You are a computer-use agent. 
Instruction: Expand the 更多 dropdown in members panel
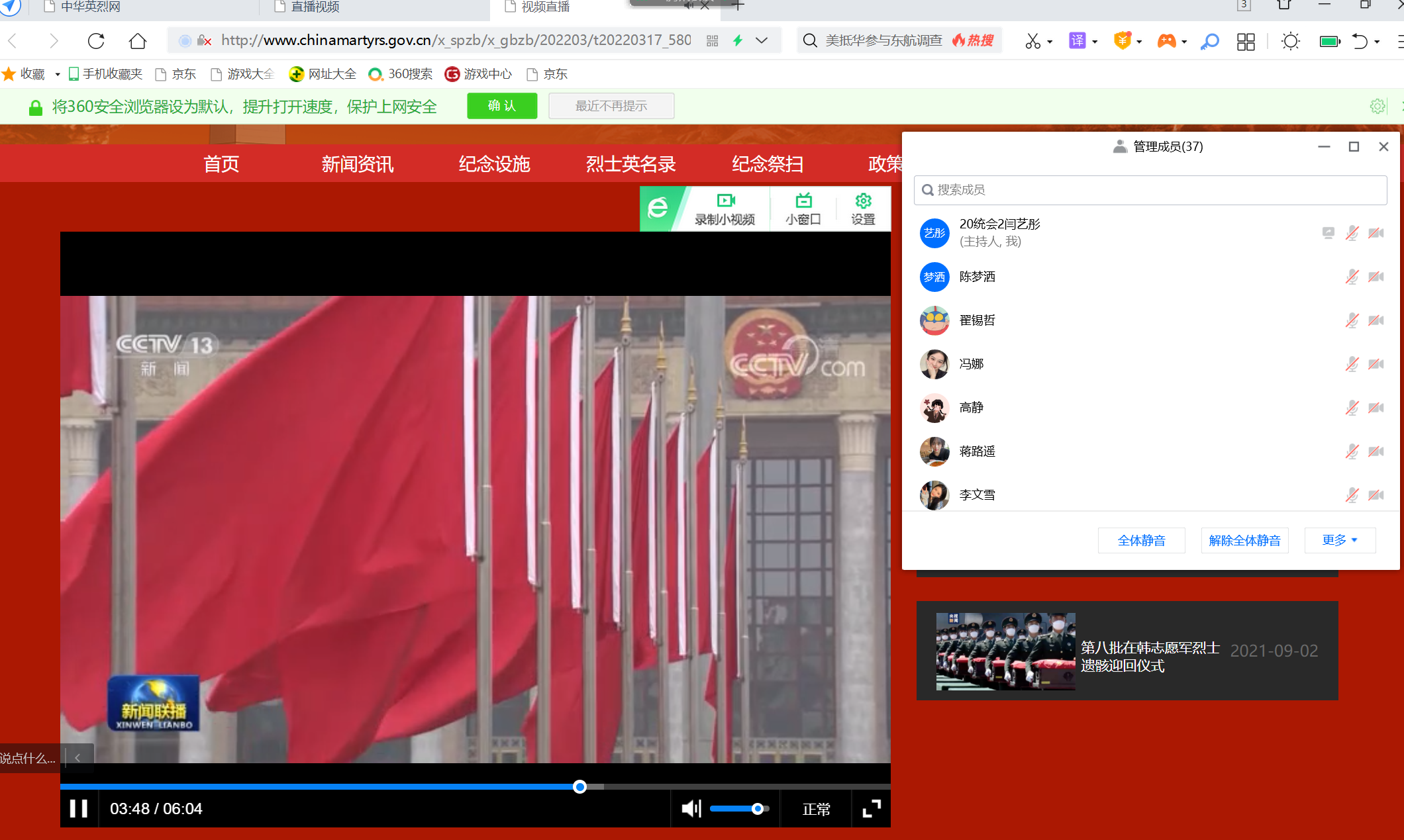pyautogui.click(x=1340, y=540)
